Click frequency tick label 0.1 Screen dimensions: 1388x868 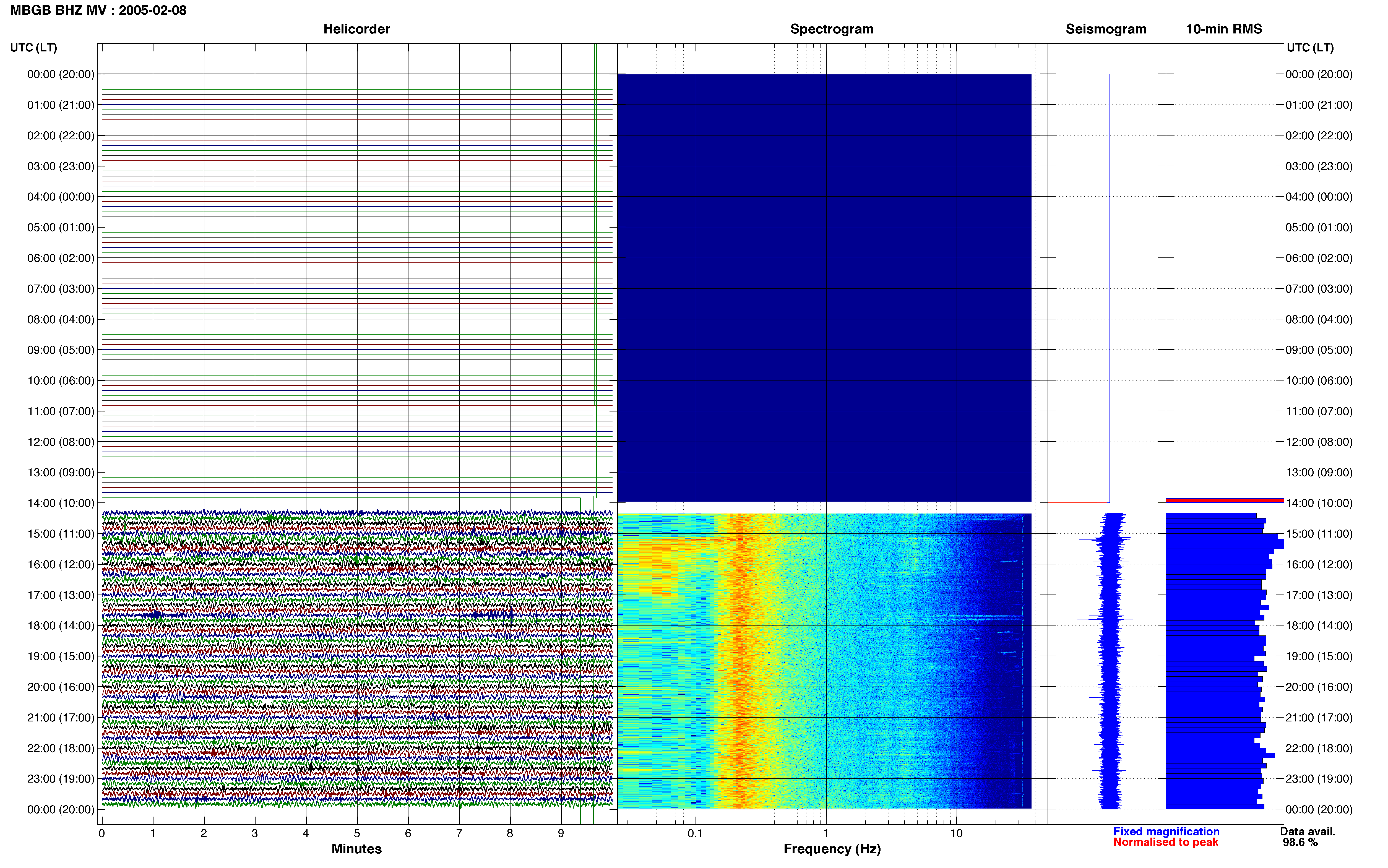click(x=695, y=833)
